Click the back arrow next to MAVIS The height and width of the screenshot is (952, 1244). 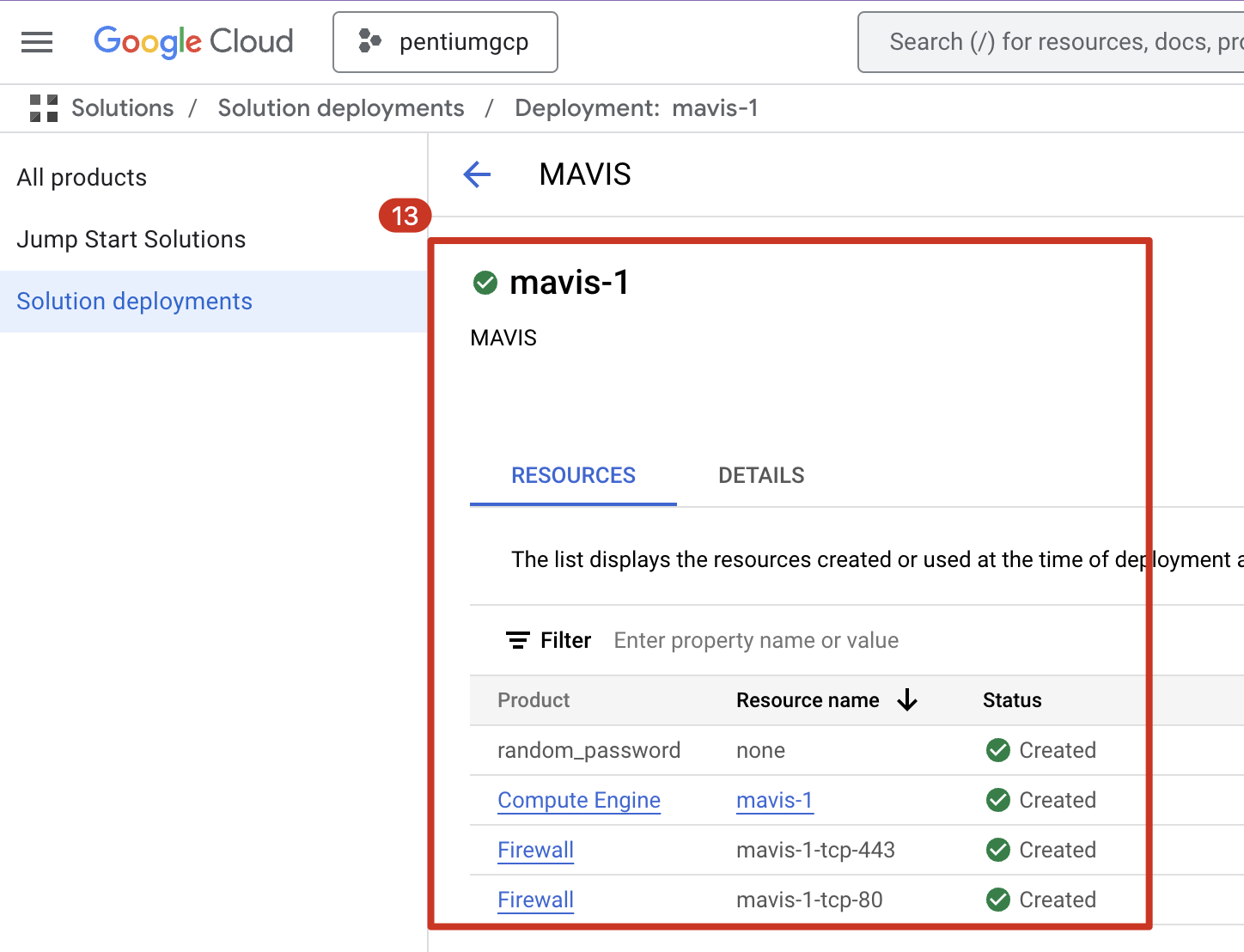point(477,174)
